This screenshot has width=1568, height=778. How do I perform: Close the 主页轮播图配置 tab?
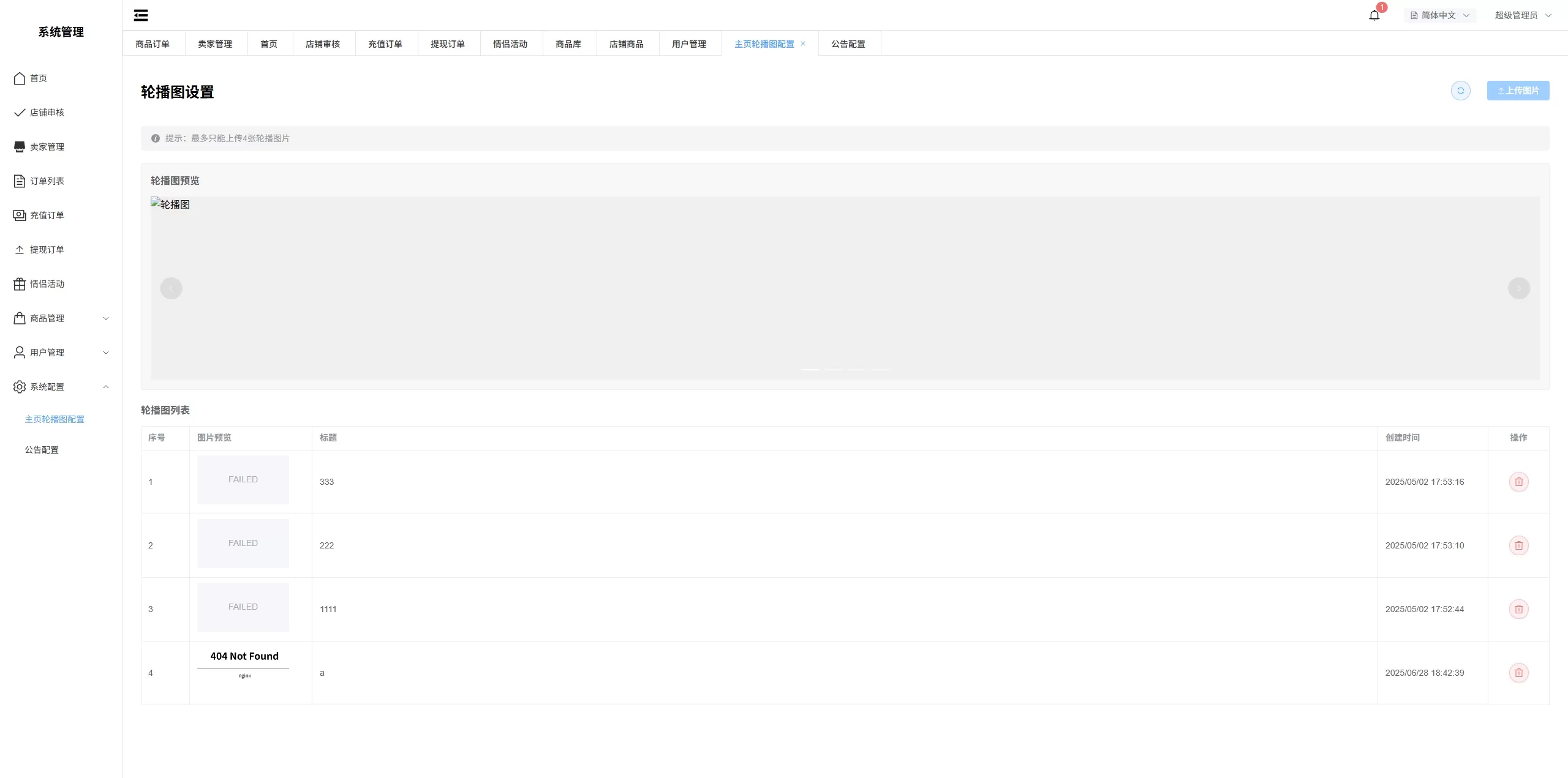[803, 43]
